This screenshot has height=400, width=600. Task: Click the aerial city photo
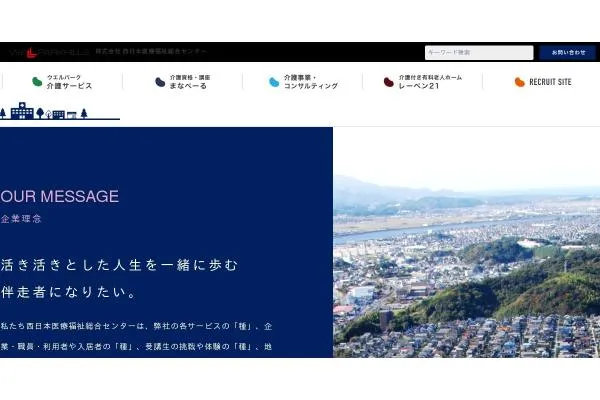(466, 242)
